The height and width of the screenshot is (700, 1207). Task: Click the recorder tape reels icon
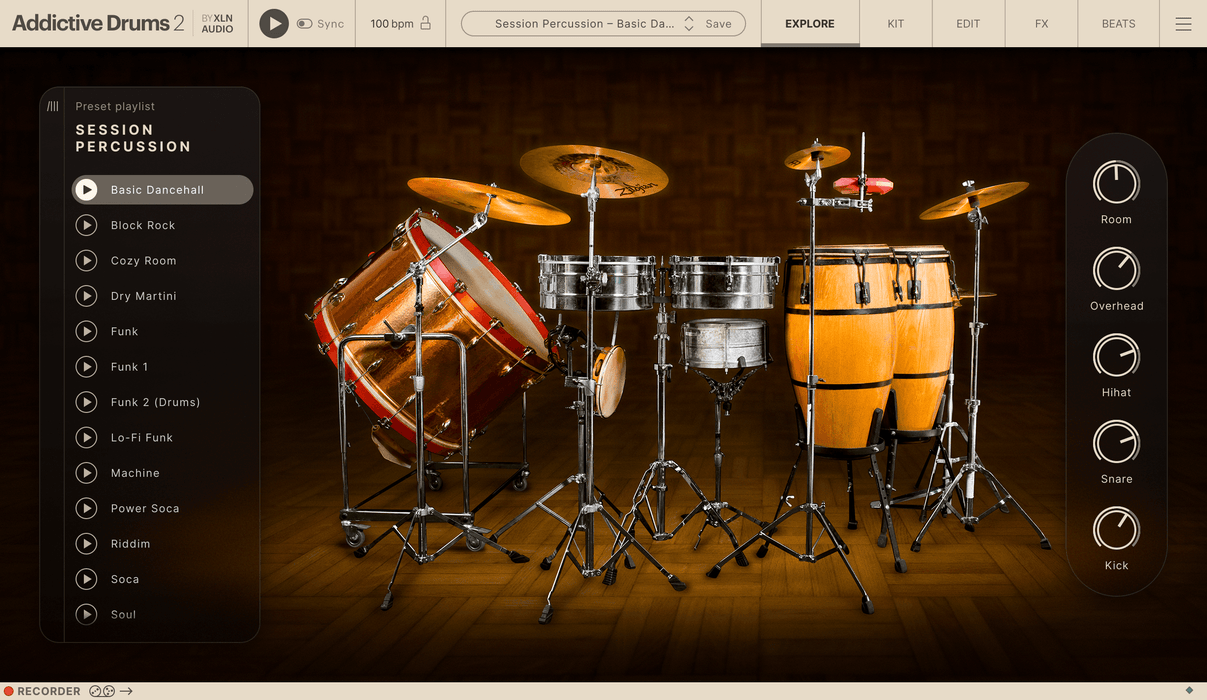pyautogui.click(x=102, y=691)
